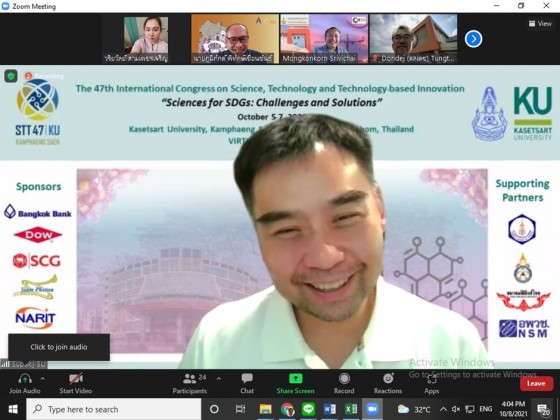The height and width of the screenshot is (420, 560).
Task: Click the taskbar search box
Action: pyautogui.click(x=114, y=409)
